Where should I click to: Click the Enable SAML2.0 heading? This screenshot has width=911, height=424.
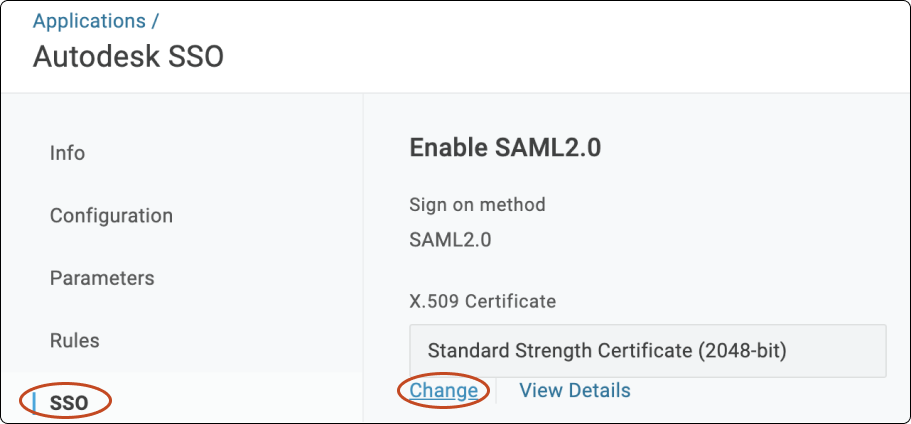505,149
